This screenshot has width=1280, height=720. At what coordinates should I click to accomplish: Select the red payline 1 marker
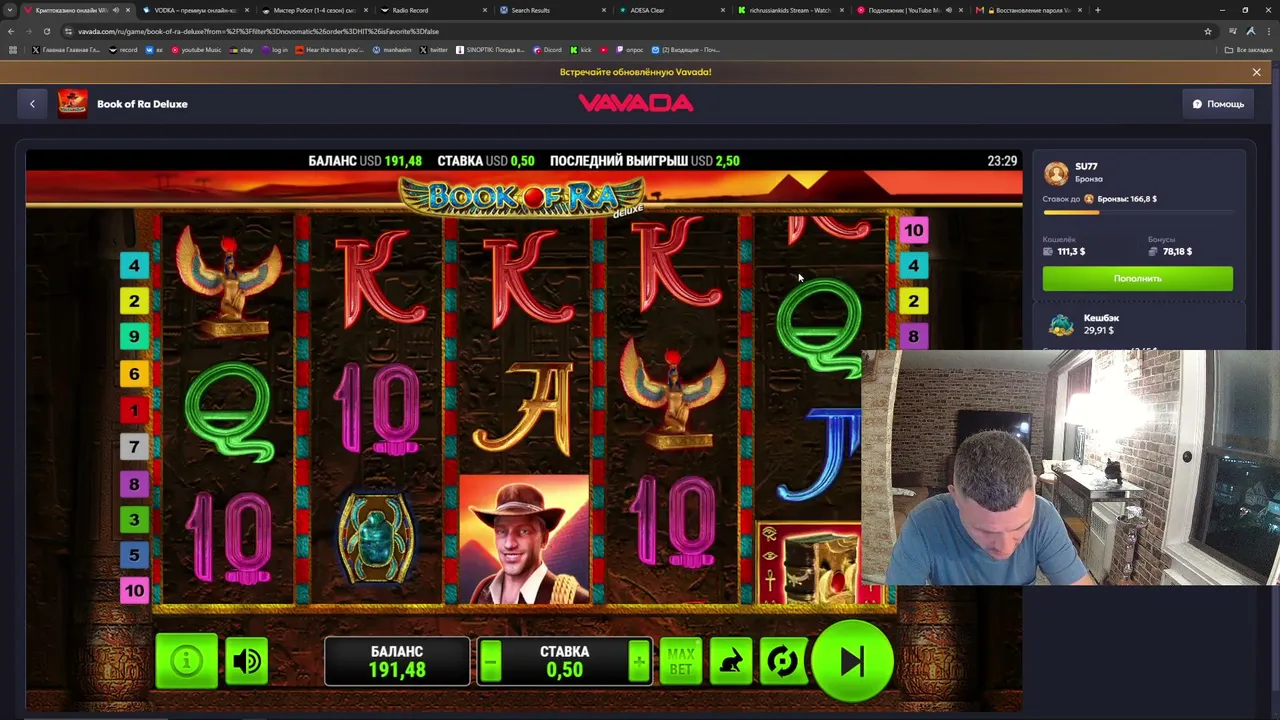click(134, 410)
